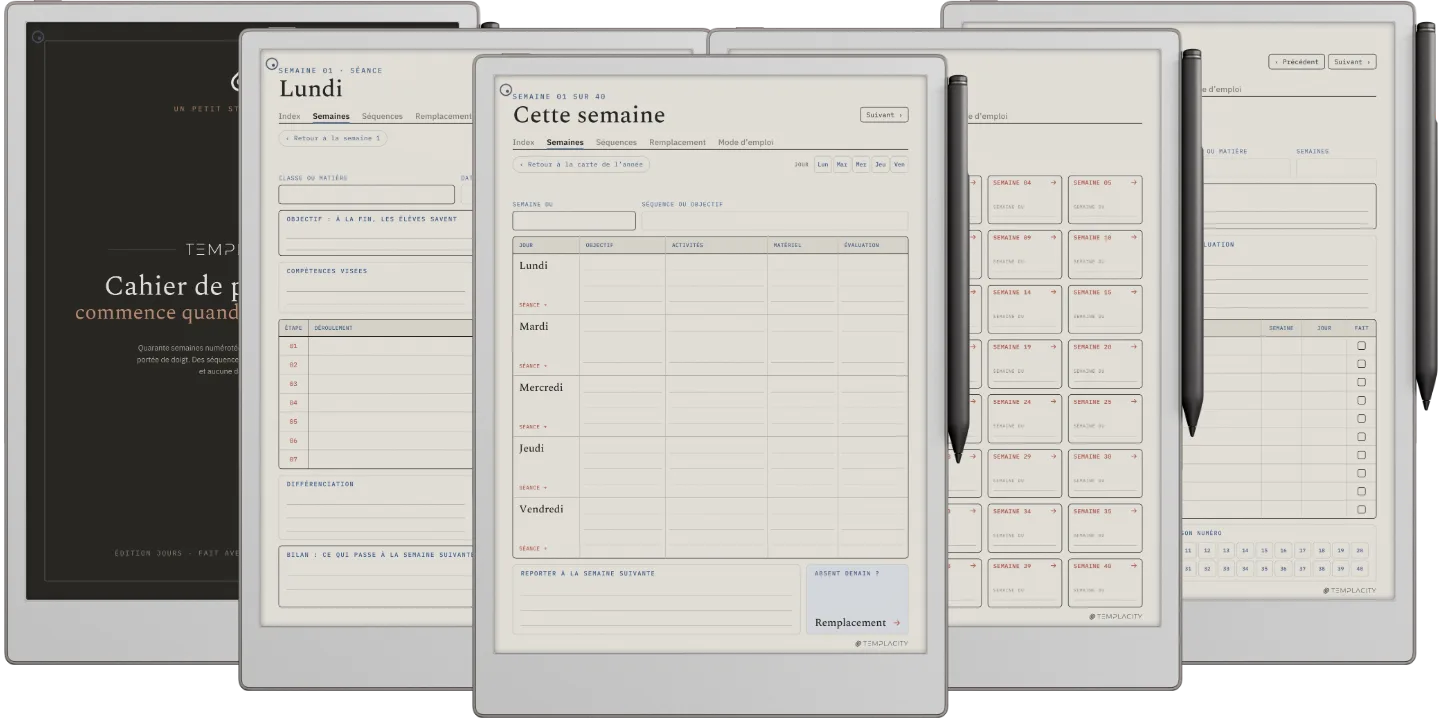Viewport: 1440px width, 718px height.
Task: Click step 07 row in the Déroulement table
Action: (376, 459)
